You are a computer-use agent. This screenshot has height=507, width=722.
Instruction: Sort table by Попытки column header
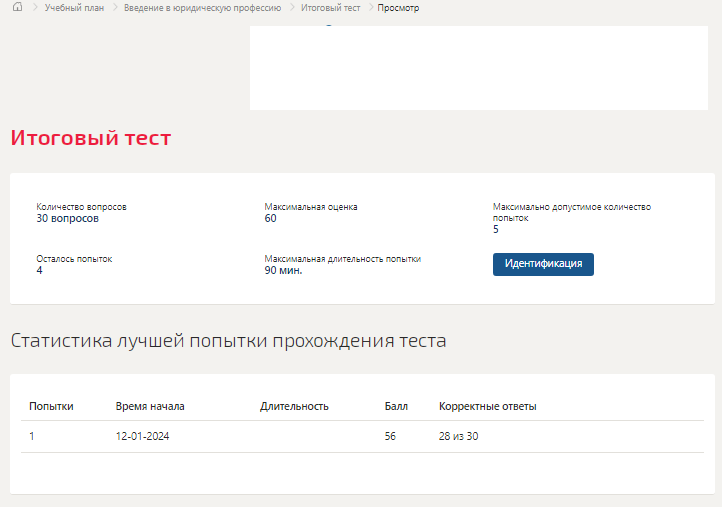click(x=51, y=406)
